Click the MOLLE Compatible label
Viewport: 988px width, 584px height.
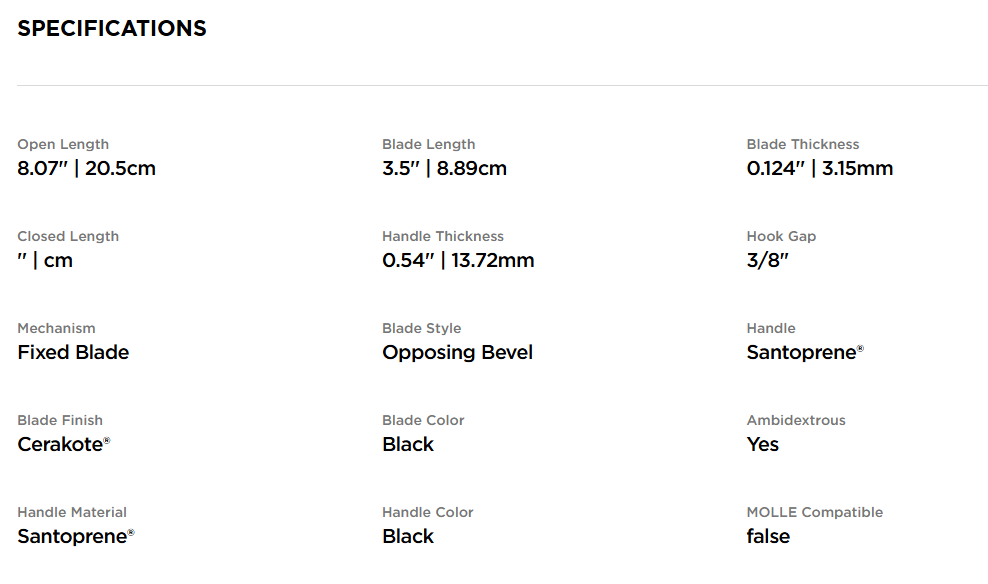[x=814, y=512]
